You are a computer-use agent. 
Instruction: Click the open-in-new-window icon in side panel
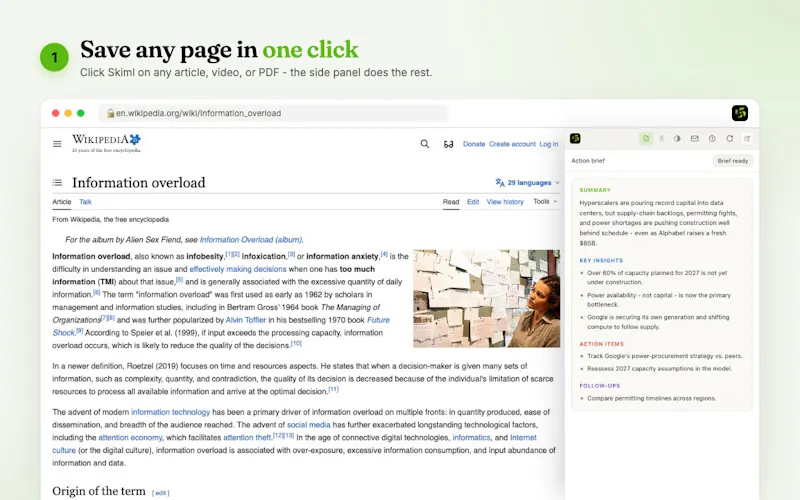click(x=747, y=139)
